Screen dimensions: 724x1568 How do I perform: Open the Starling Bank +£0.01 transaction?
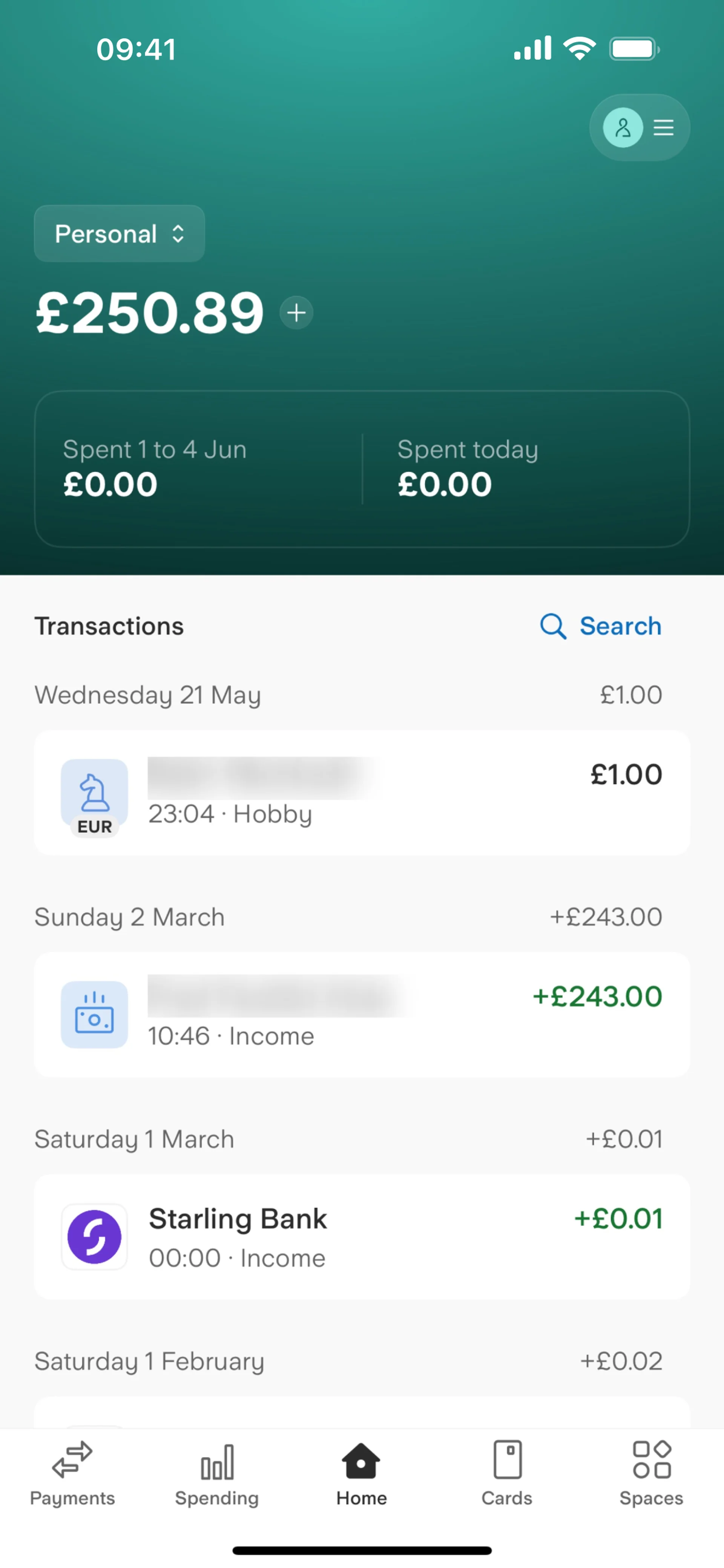click(x=362, y=1236)
